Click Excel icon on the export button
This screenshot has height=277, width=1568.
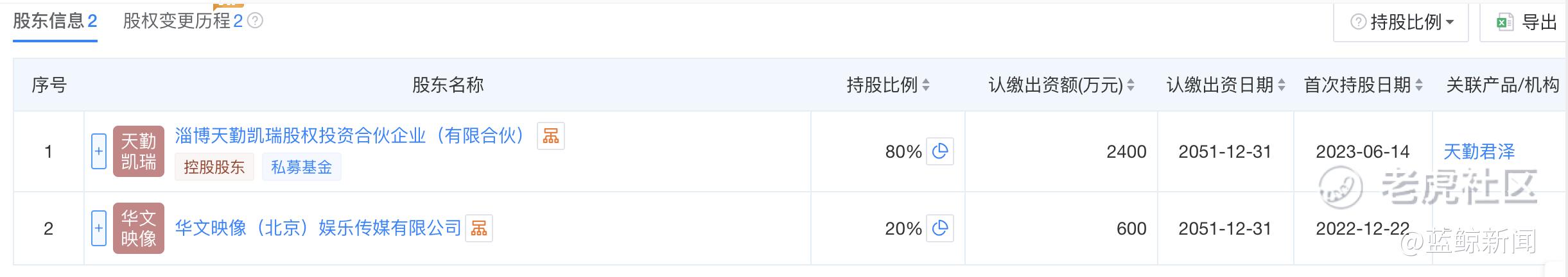[1504, 22]
